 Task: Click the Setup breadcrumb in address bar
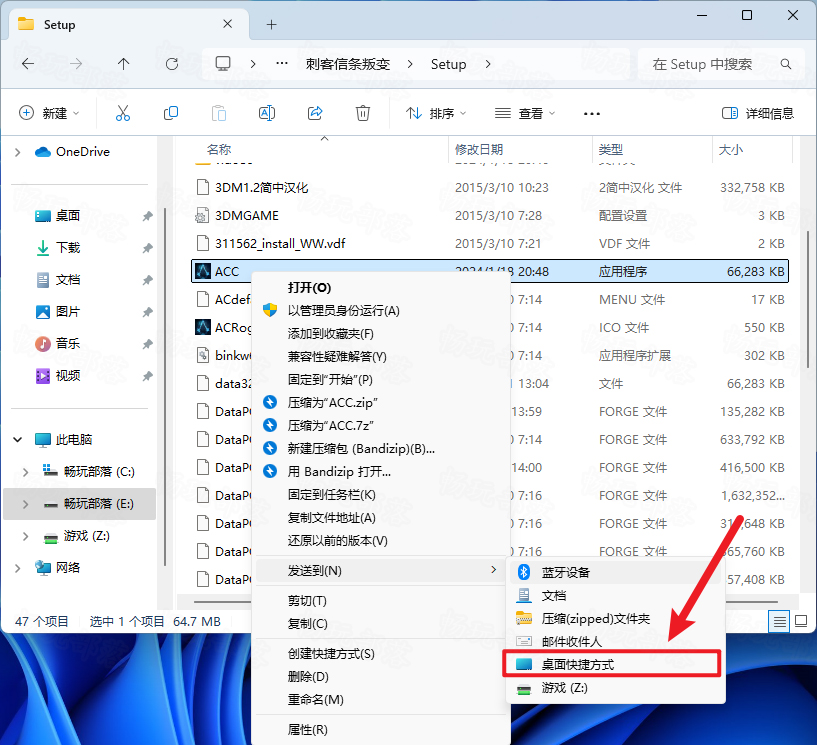tap(448, 64)
